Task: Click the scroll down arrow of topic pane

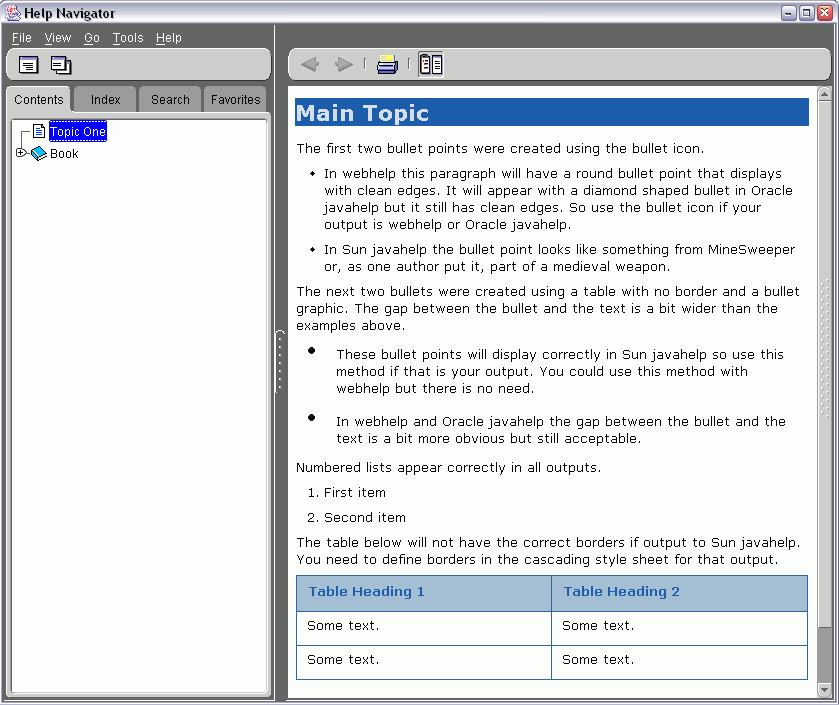Action: tap(825, 691)
